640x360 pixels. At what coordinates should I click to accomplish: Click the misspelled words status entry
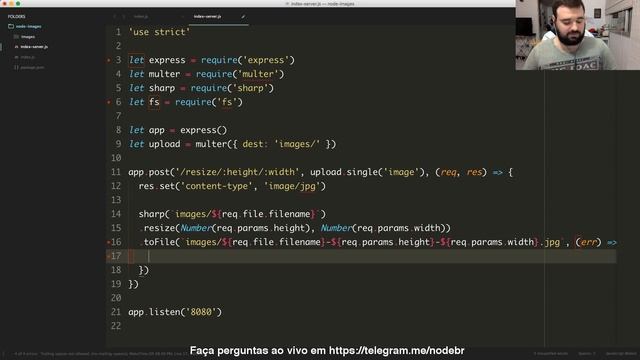click(x=551, y=353)
